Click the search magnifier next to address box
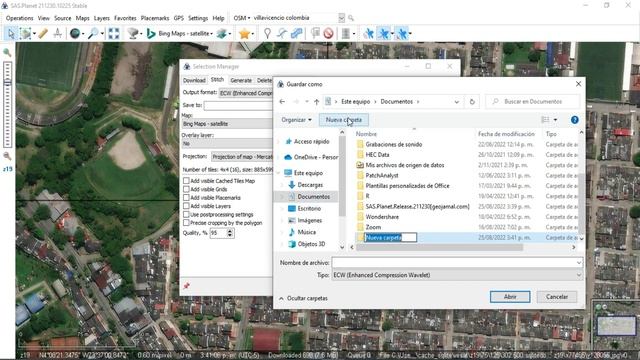 pos(351,18)
